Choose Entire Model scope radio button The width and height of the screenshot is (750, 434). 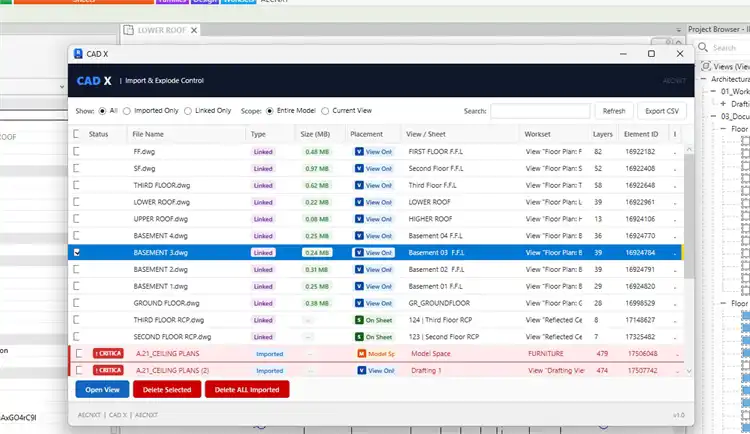point(269,111)
